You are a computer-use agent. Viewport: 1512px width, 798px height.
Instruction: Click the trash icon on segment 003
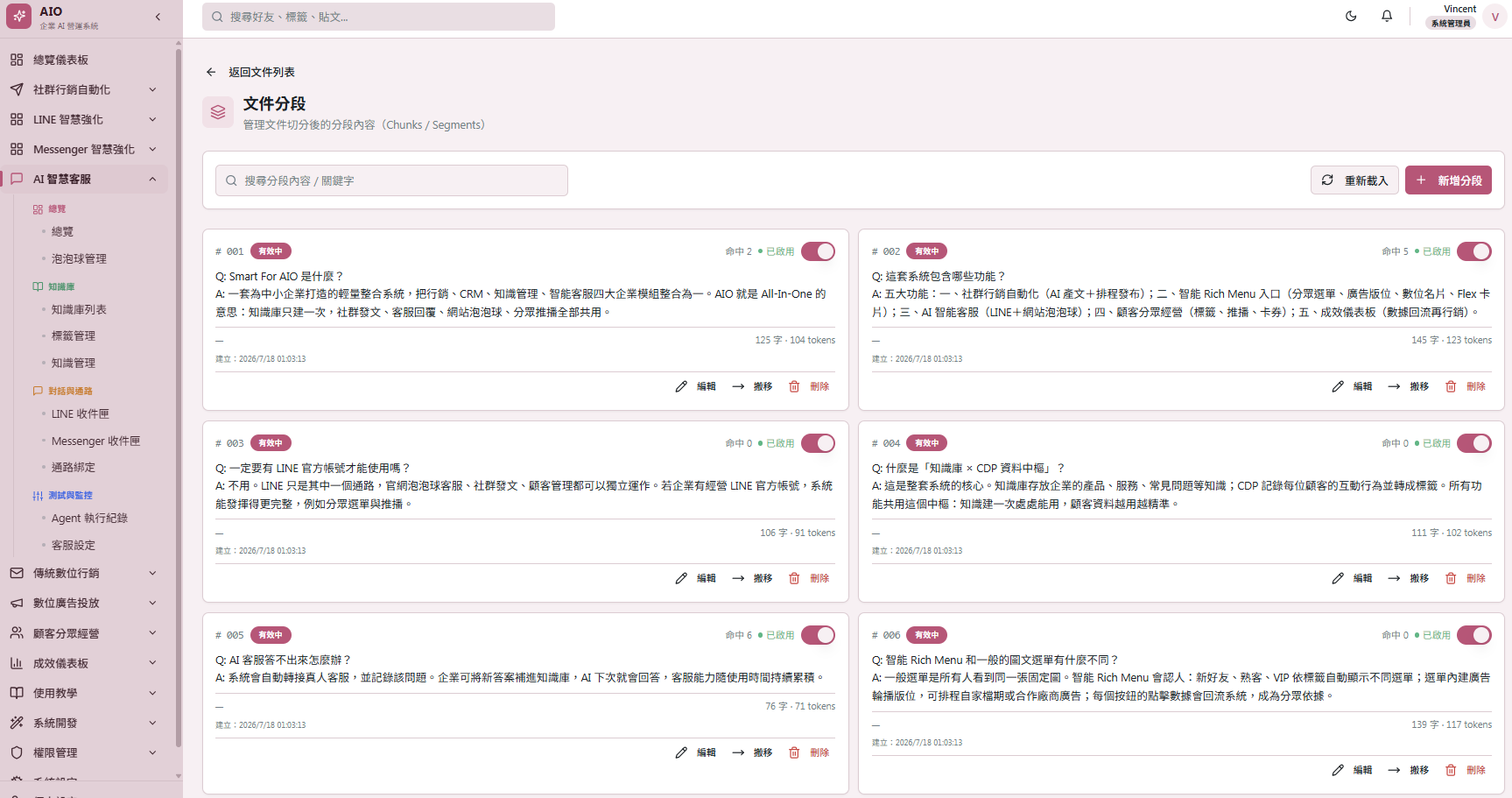[794, 578]
